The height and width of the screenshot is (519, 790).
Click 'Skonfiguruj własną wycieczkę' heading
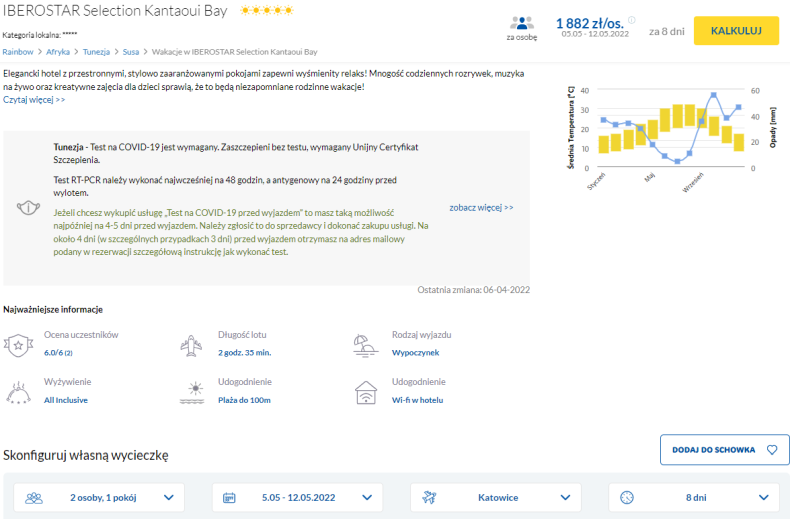point(86,455)
